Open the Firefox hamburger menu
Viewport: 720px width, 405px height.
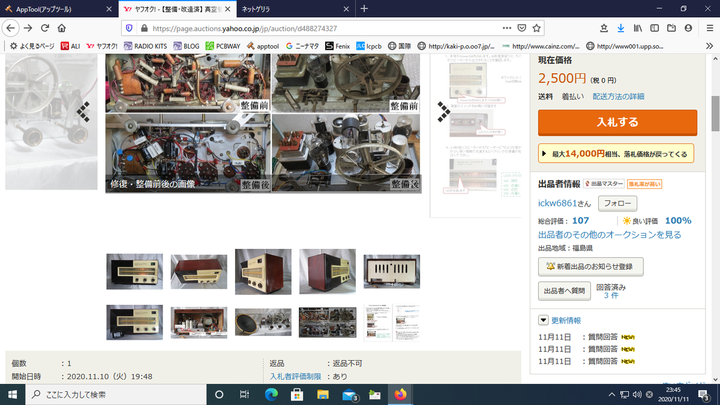tap(708, 28)
